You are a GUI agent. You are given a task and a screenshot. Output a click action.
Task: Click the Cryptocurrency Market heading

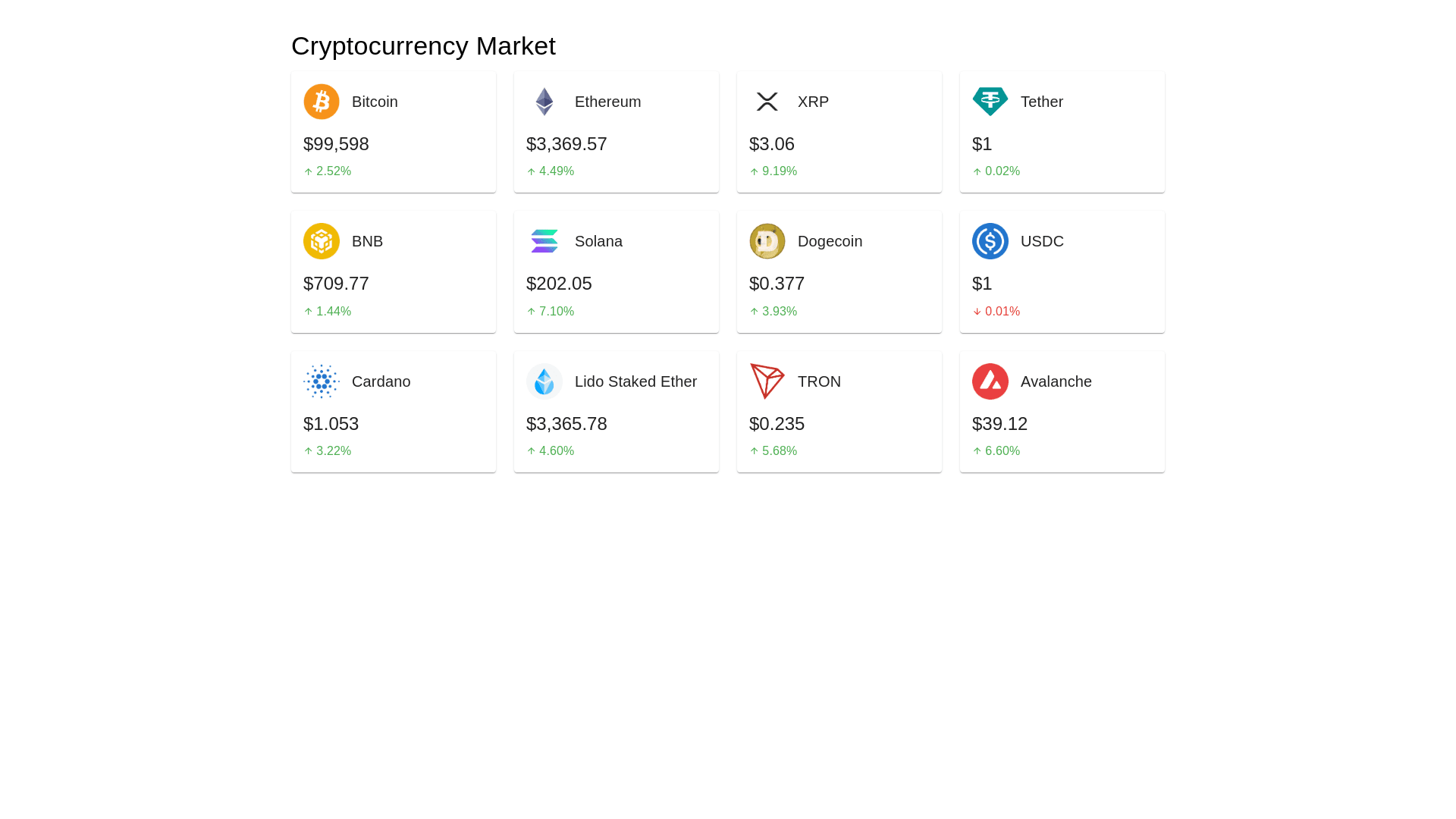423,46
